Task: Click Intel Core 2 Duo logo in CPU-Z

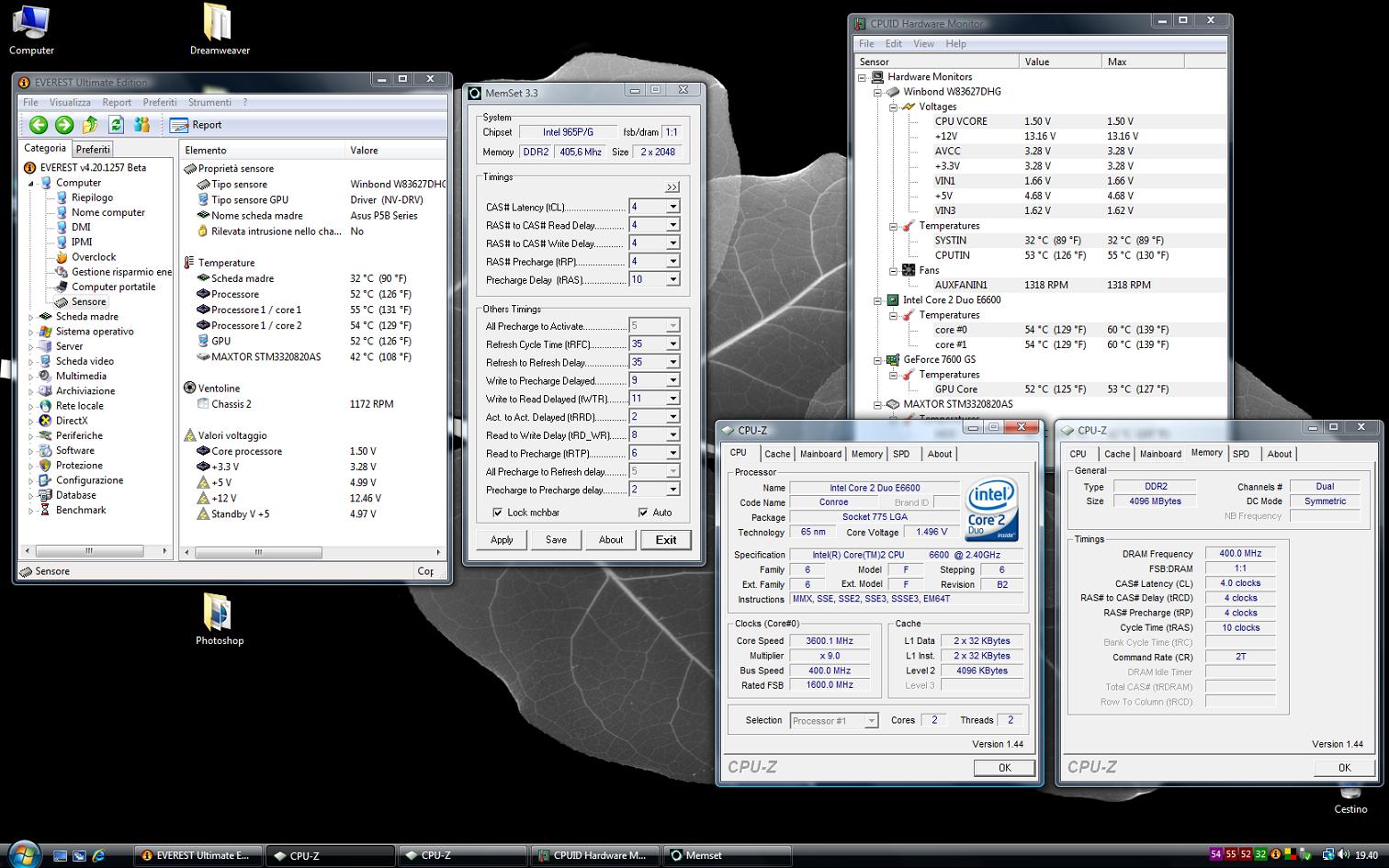Action: coord(992,508)
